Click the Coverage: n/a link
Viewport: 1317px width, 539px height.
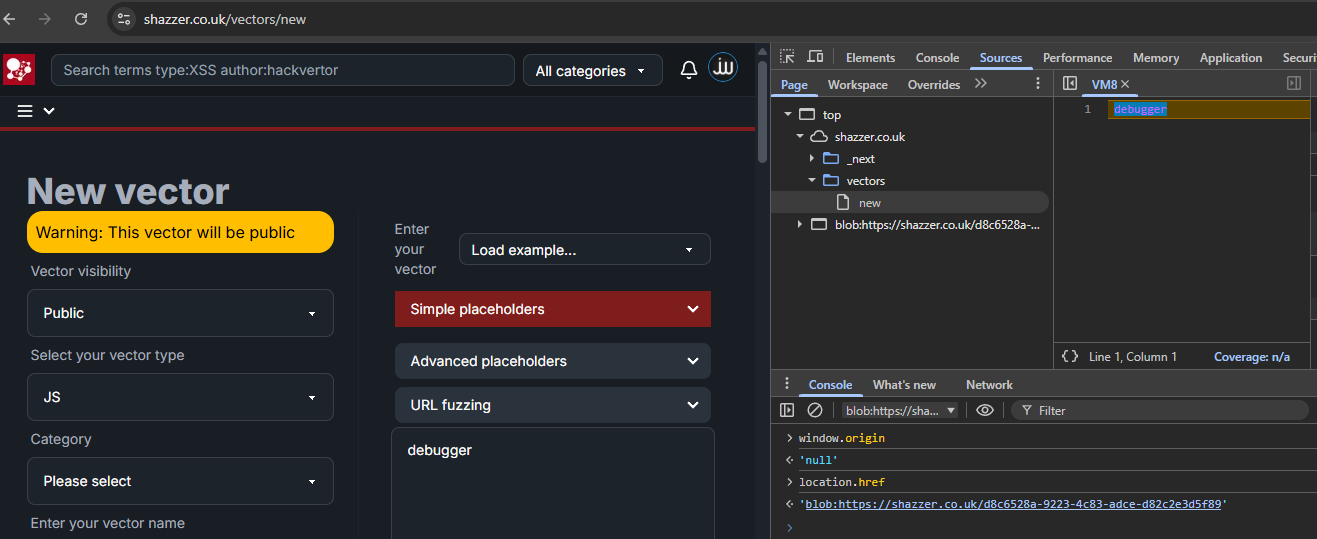point(1252,357)
